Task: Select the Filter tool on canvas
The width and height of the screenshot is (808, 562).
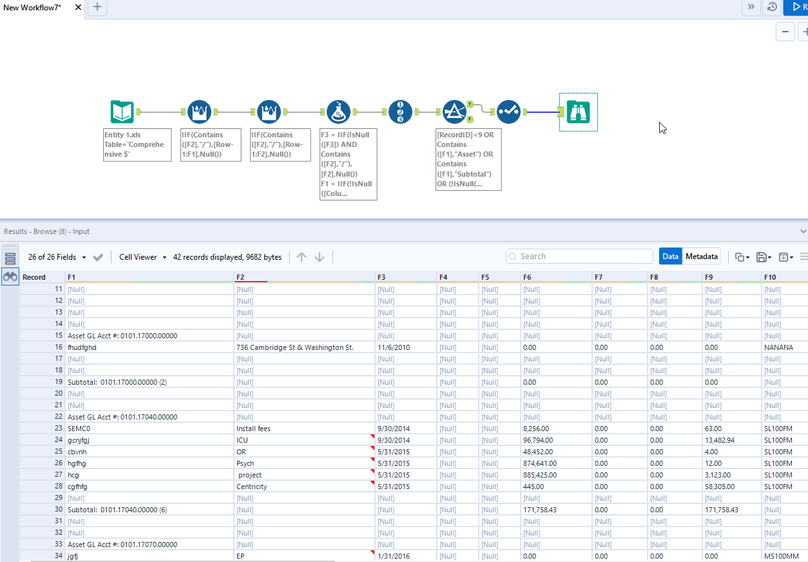Action: point(454,112)
